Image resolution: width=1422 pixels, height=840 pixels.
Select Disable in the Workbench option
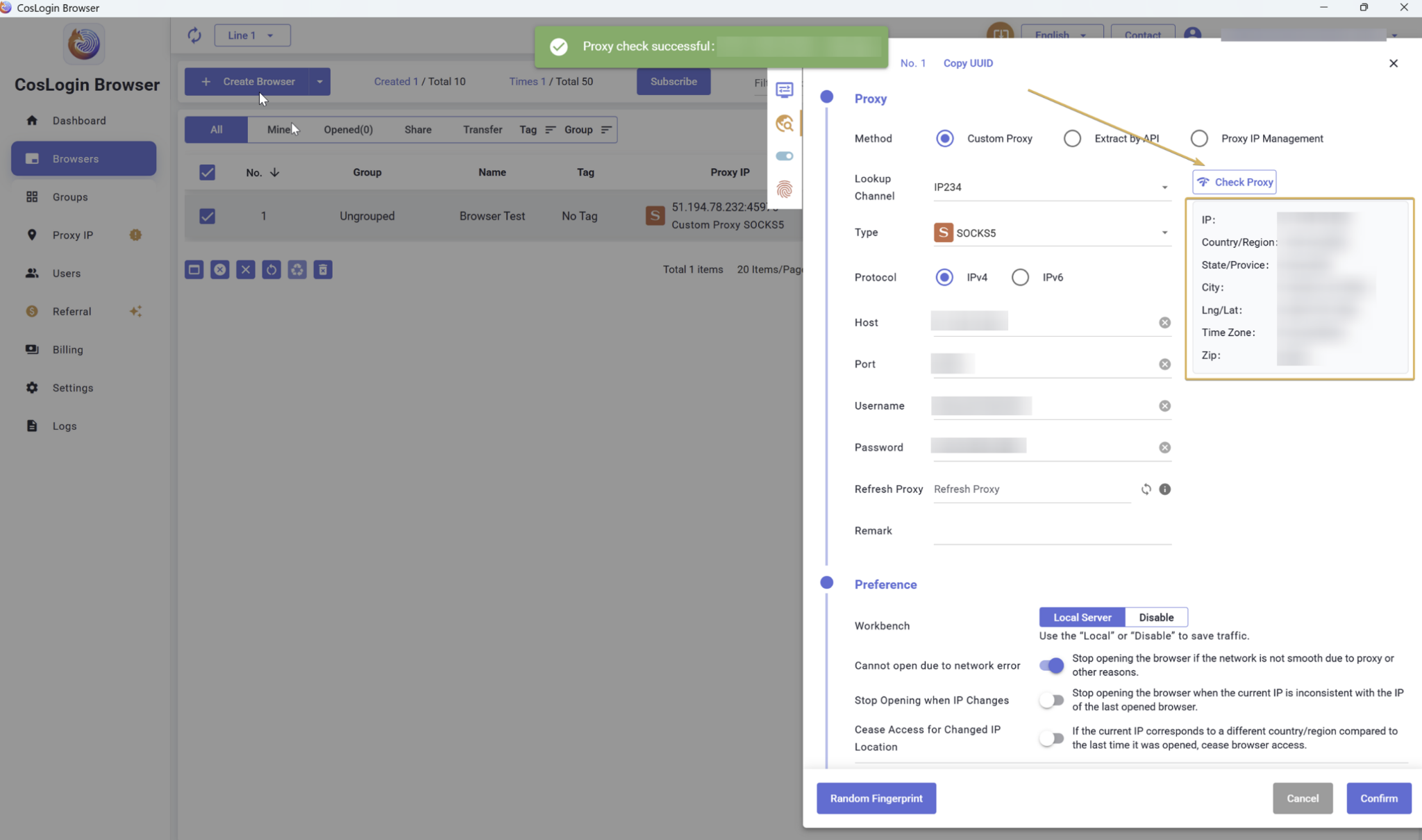click(x=1156, y=617)
